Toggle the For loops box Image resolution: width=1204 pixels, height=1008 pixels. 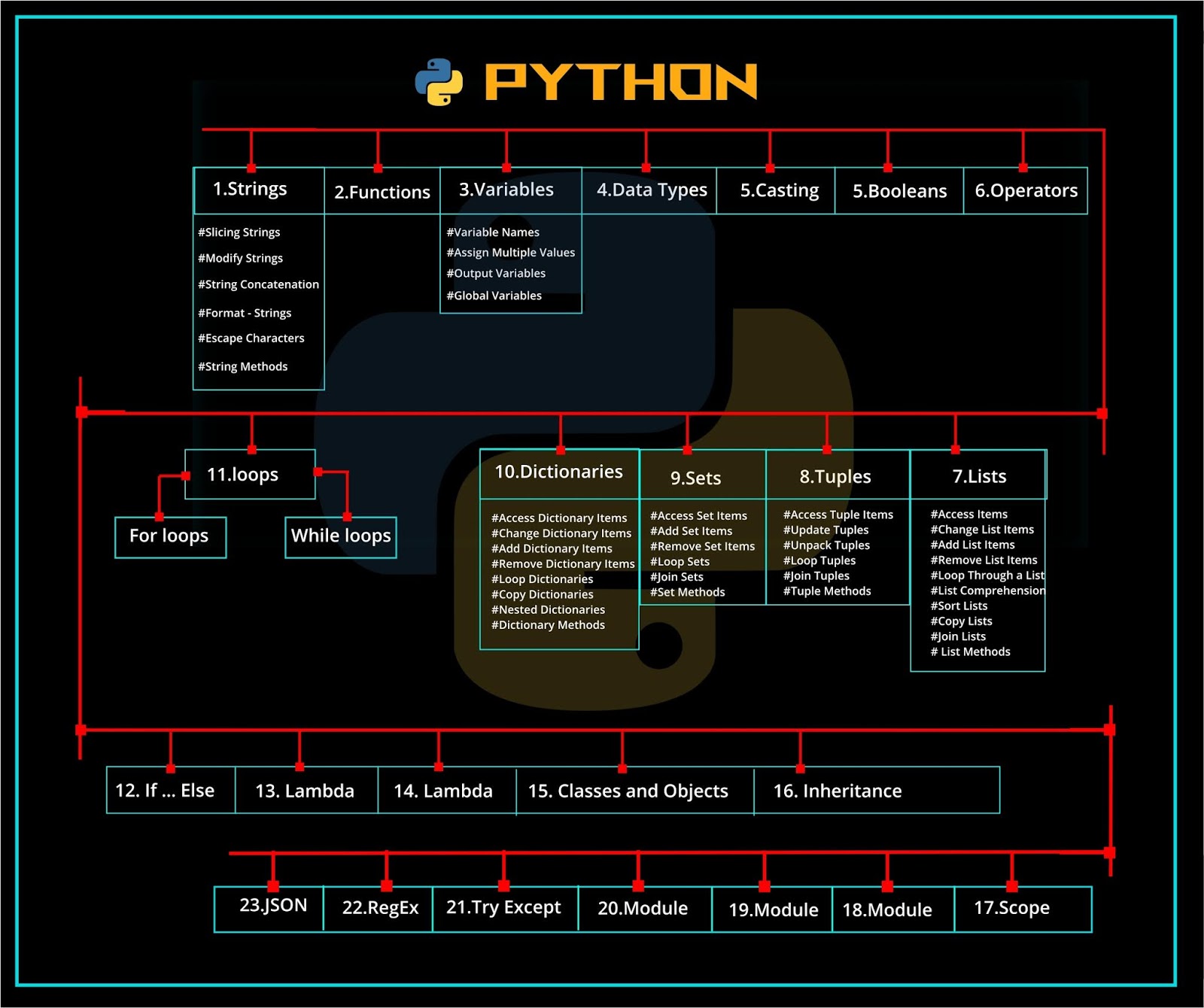(169, 536)
